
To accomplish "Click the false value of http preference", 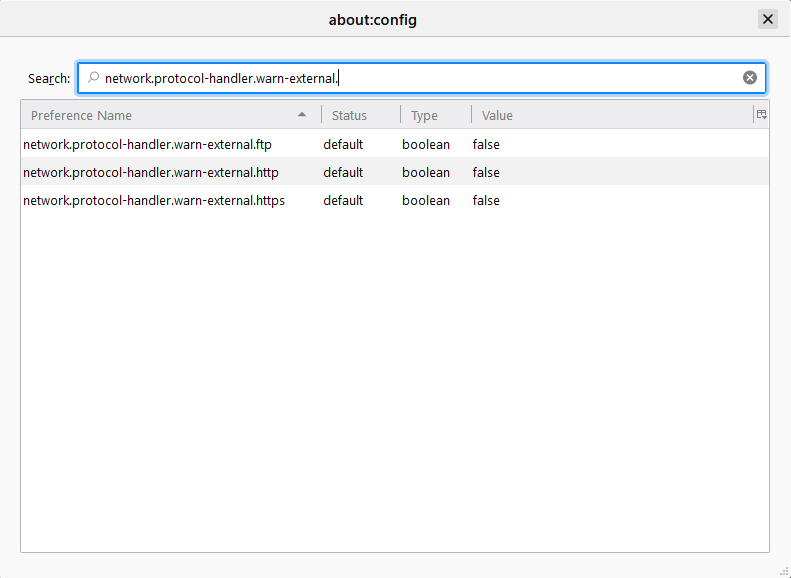I will [x=486, y=172].
